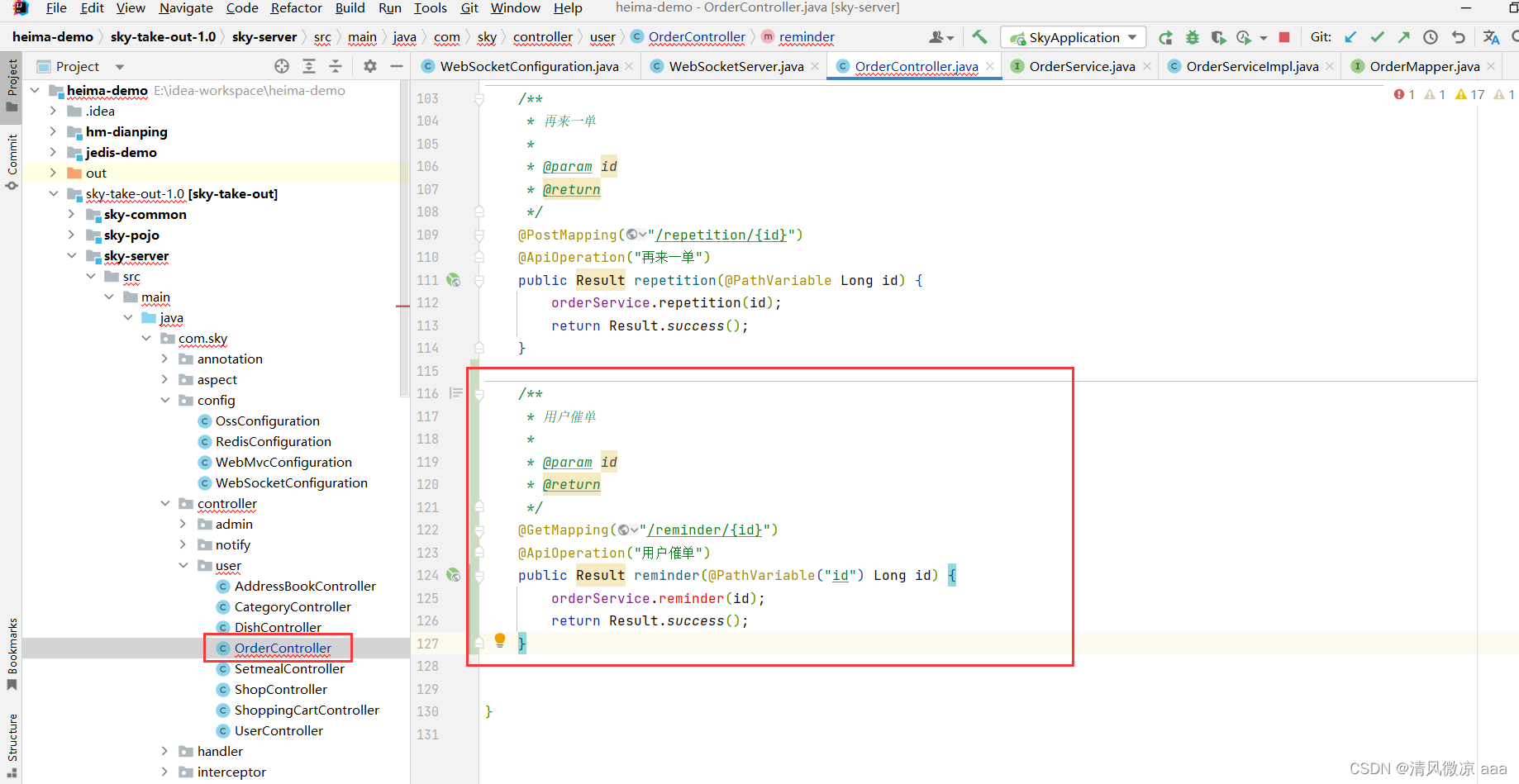Run SkyApplication with the rerun icon
Image resolution: width=1519 pixels, height=784 pixels.
1165,37
